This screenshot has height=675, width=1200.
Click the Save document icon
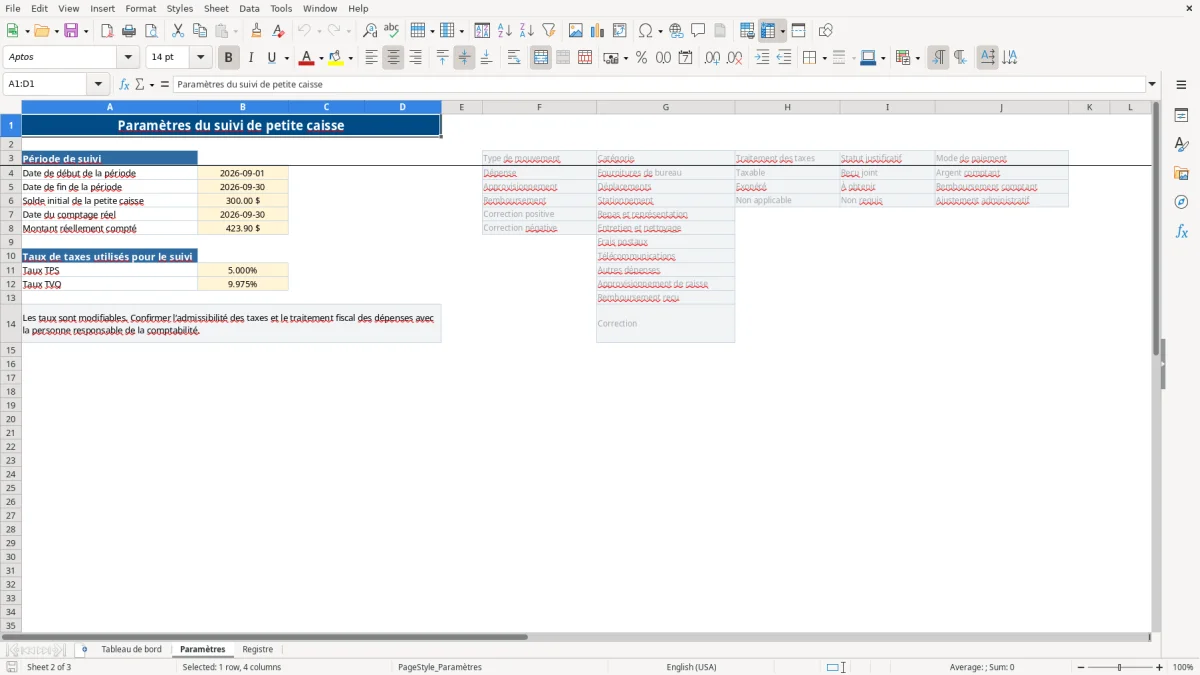coord(71,31)
